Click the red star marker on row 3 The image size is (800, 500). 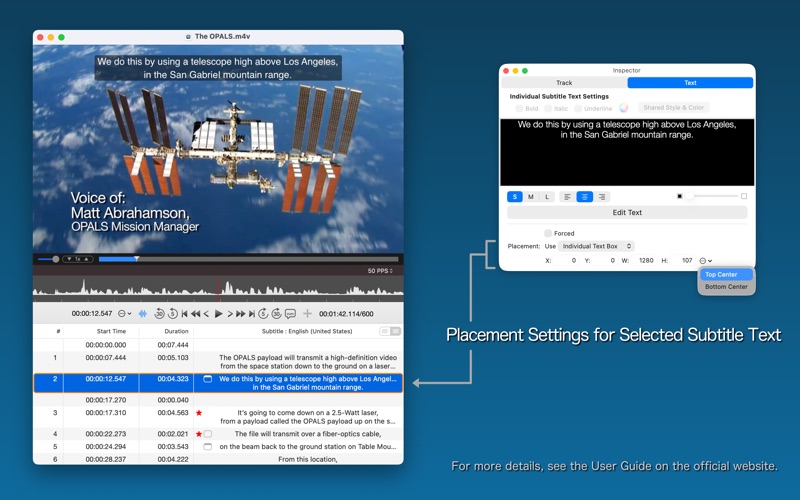coord(199,413)
